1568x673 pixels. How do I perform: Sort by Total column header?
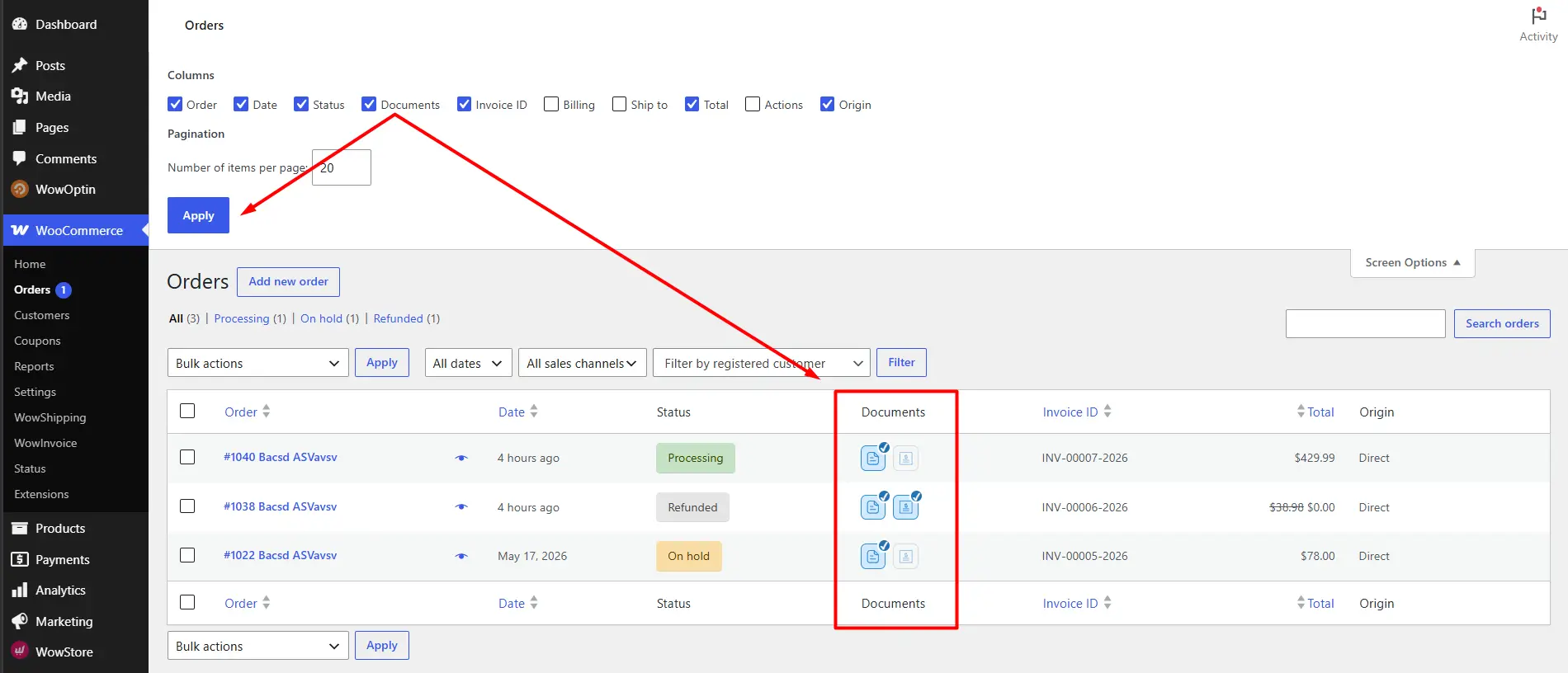pyautogui.click(x=1320, y=412)
